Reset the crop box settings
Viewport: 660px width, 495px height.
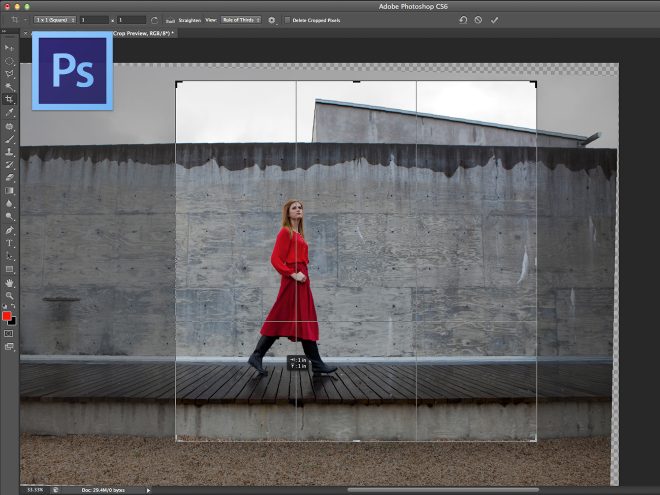coord(462,19)
